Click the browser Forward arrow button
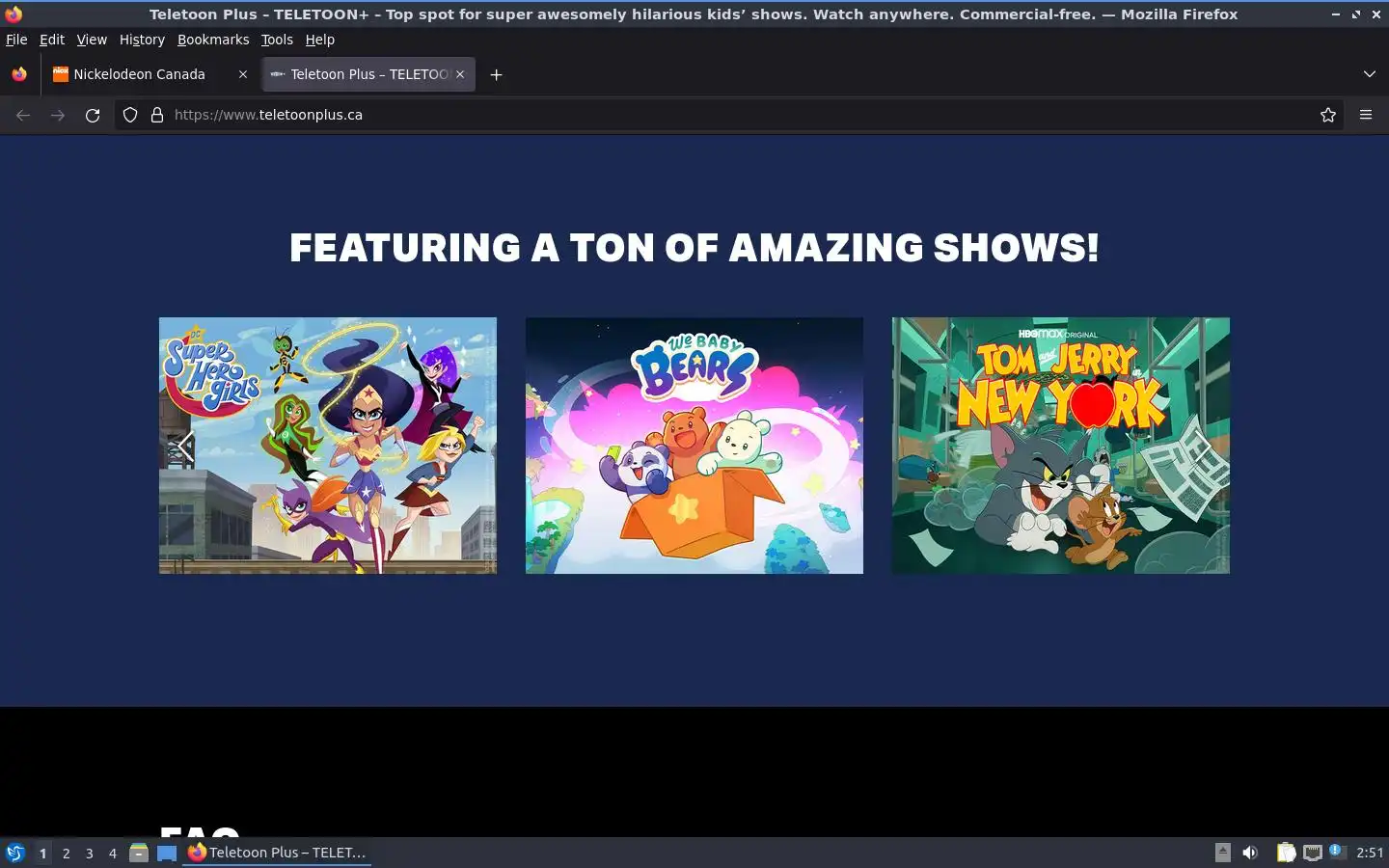The image size is (1389, 868). [x=58, y=115]
